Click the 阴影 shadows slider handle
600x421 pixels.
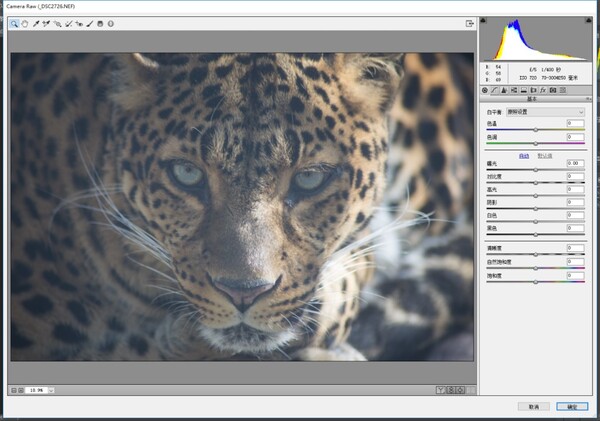click(536, 209)
